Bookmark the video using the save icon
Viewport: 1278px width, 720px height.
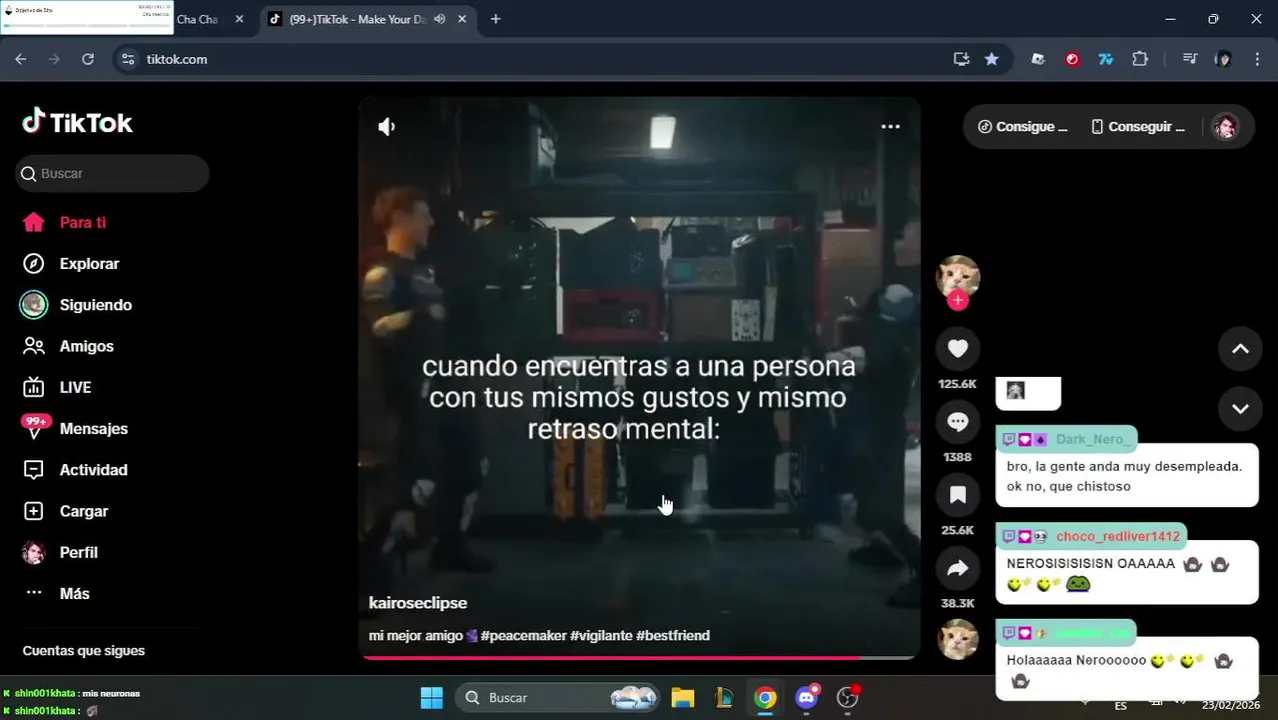coord(958,495)
